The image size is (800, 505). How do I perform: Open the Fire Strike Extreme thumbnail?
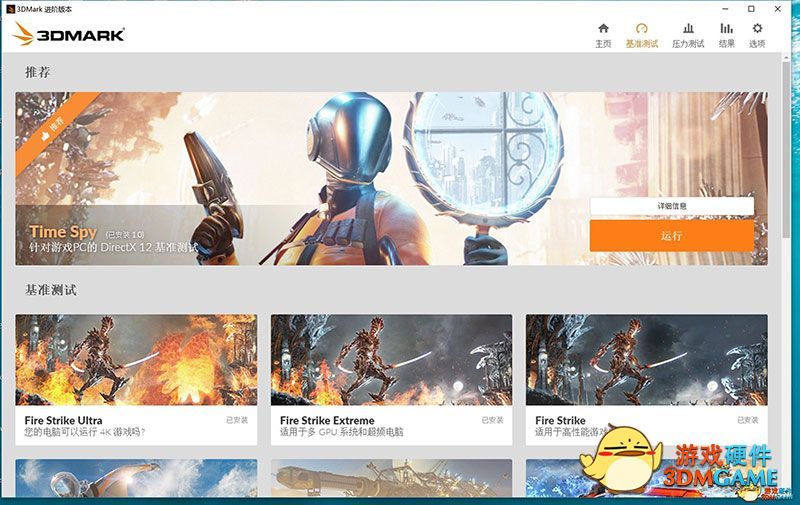coord(391,360)
